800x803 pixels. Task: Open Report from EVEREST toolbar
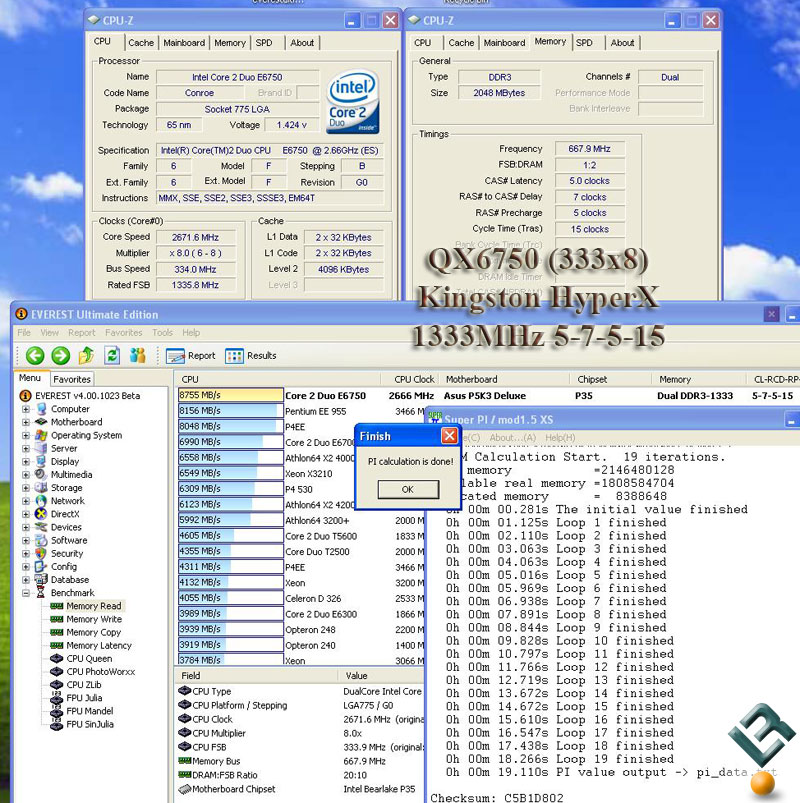pos(191,355)
